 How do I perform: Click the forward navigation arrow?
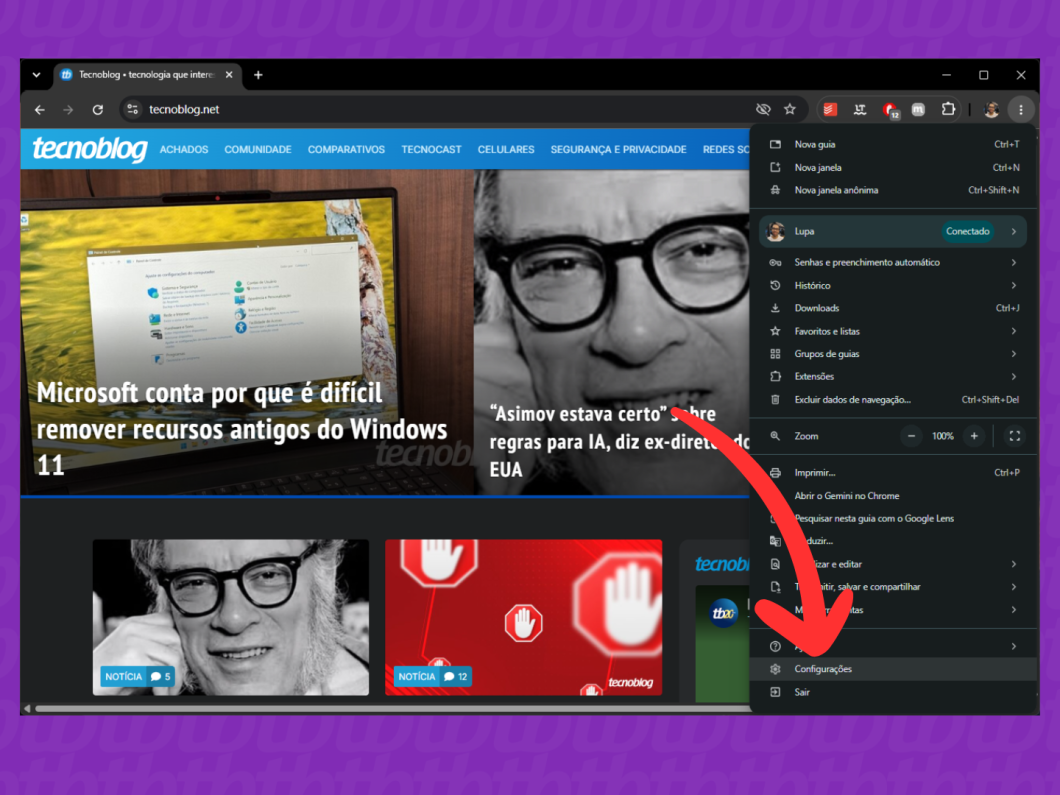click(68, 110)
